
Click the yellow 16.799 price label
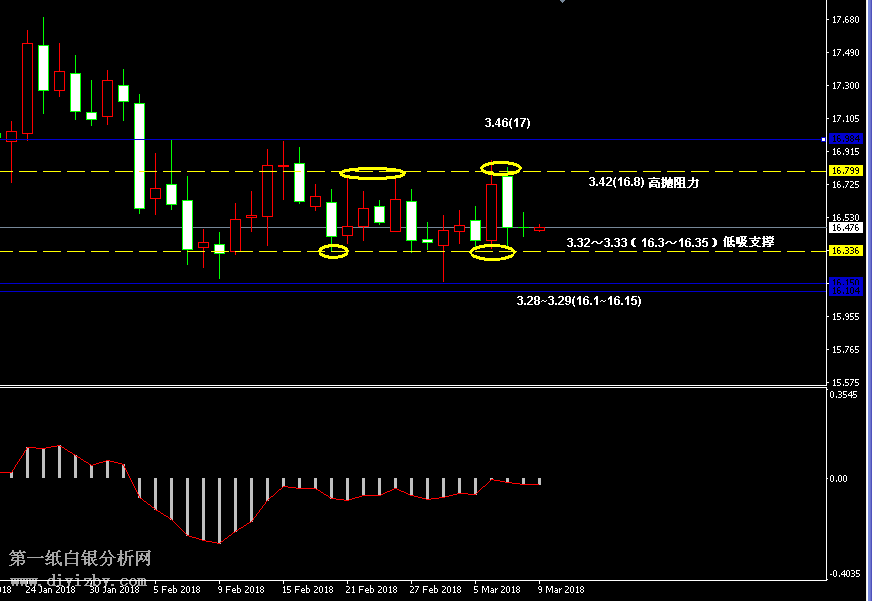[x=846, y=171]
